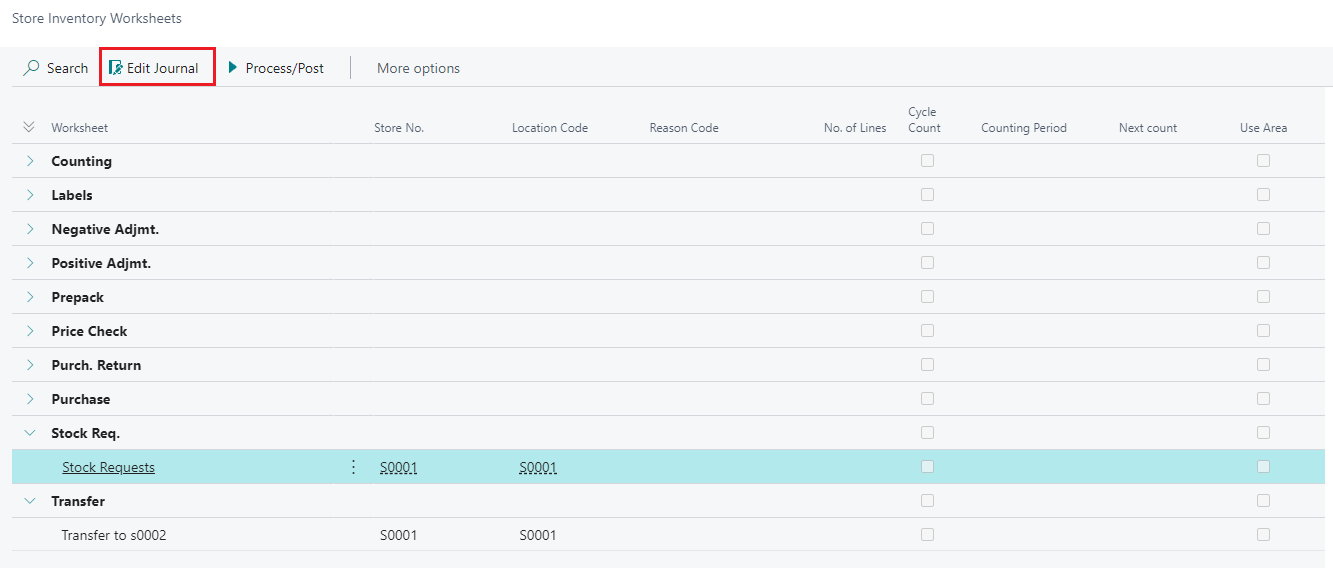Collapse all rows with the double-chevron header icon
The width and height of the screenshot is (1333, 568).
(x=29, y=127)
